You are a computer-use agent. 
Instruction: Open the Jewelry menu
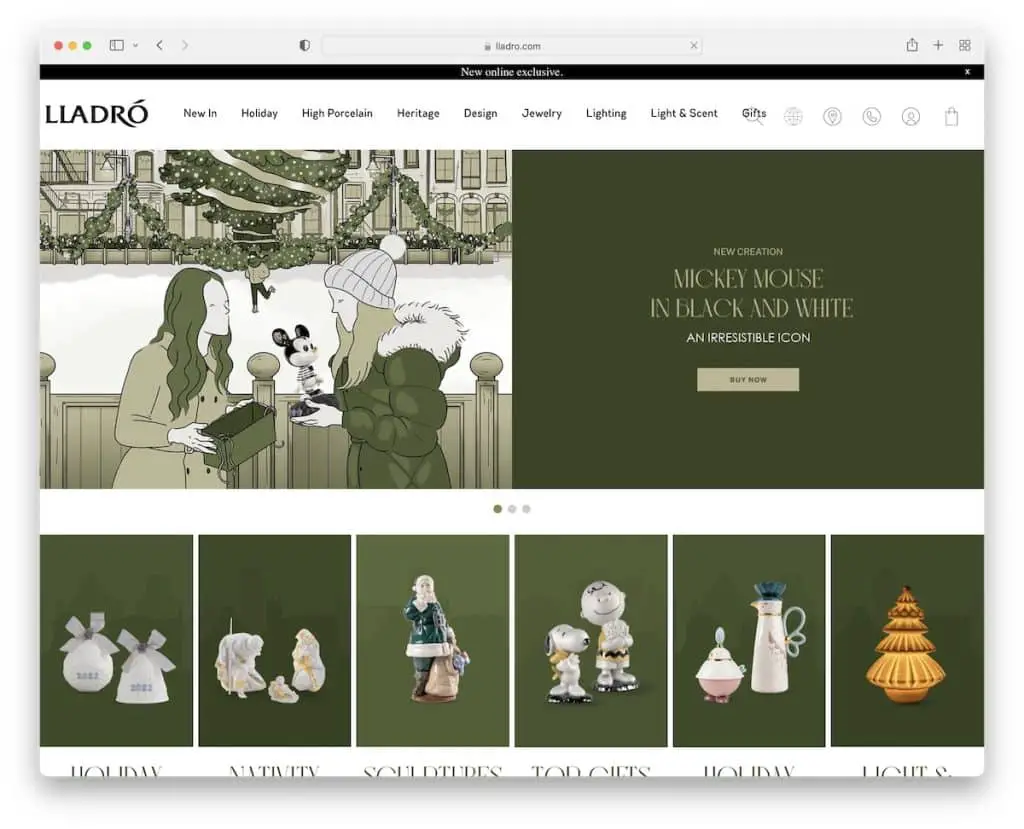541,113
